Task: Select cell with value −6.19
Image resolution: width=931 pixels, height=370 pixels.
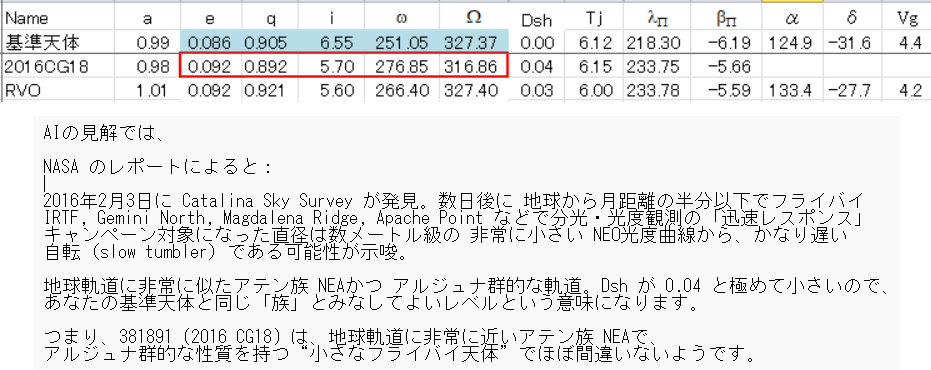Action: tap(727, 42)
